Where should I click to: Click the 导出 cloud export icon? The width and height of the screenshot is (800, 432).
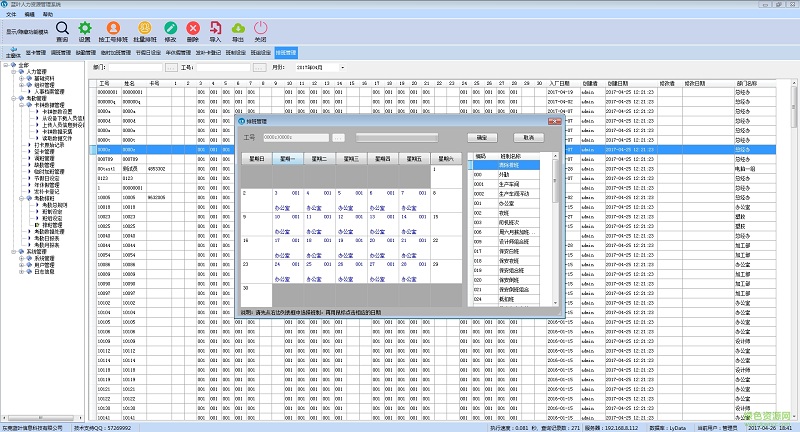[x=237, y=30]
